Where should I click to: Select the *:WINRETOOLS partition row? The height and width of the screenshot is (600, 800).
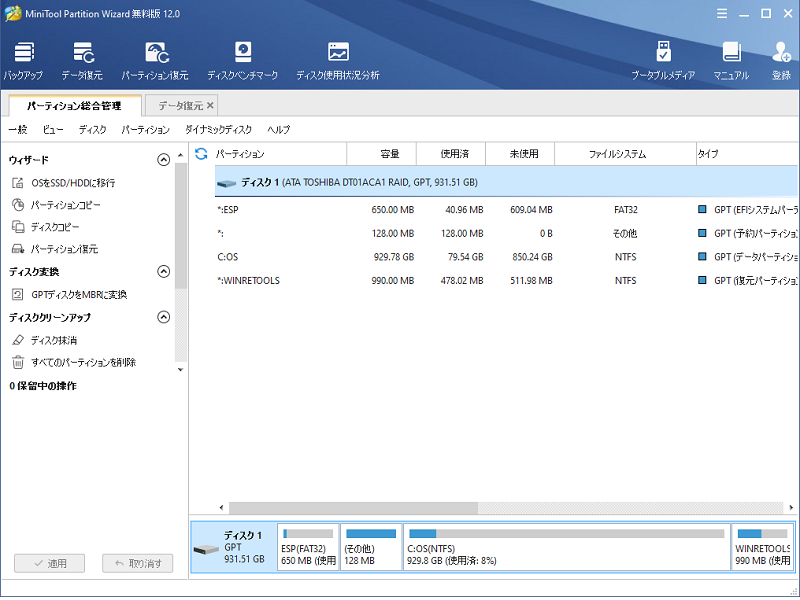506,281
